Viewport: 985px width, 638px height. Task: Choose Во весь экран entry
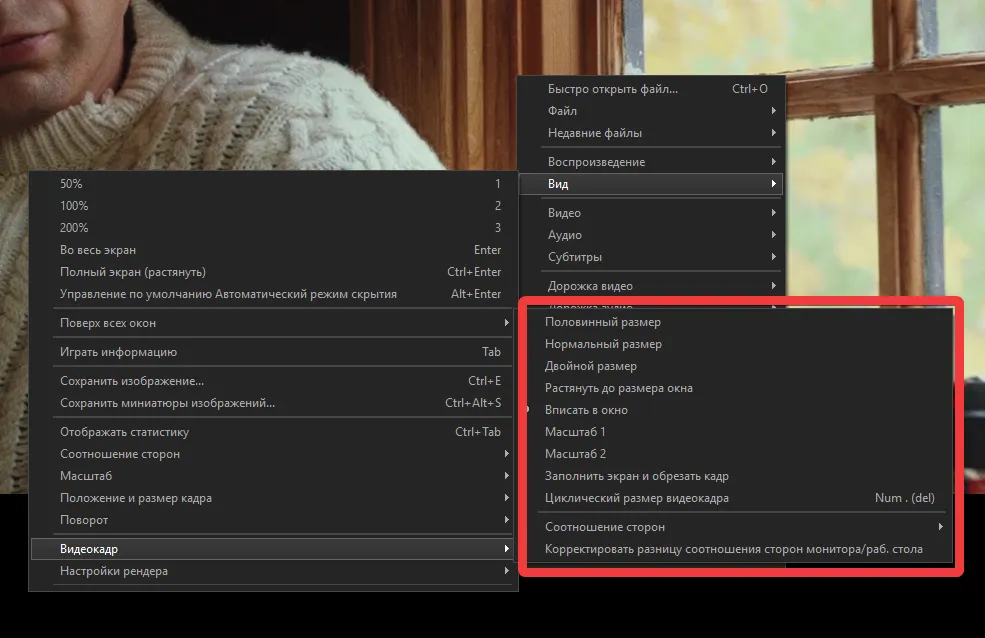pos(273,250)
